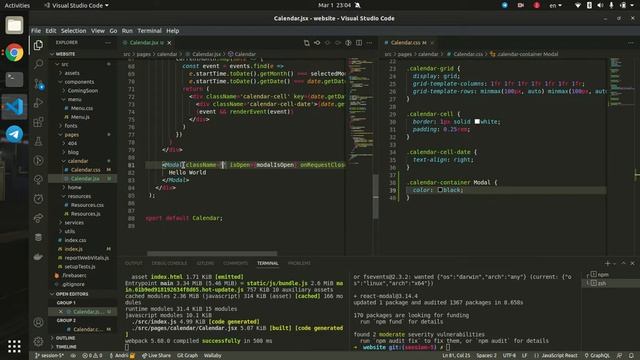Viewport: 640px width, 360px height.
Task: Click UTF-8 encoding in status bar
Action: click(509, 356)
